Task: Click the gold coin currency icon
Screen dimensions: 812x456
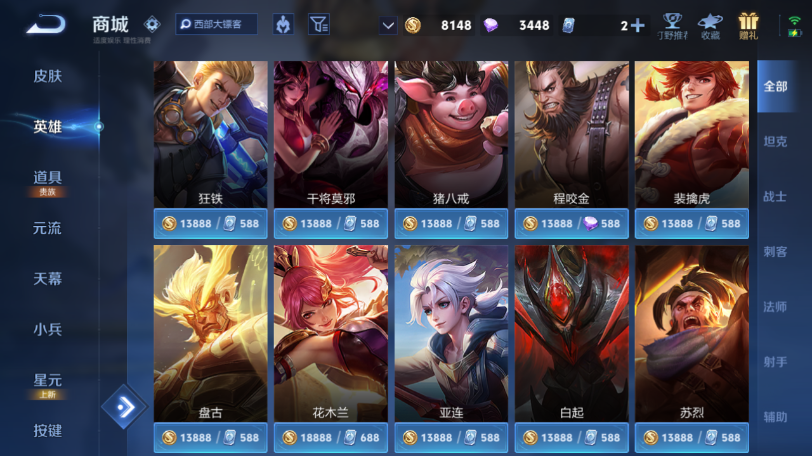Action: [x=413, y=25]
